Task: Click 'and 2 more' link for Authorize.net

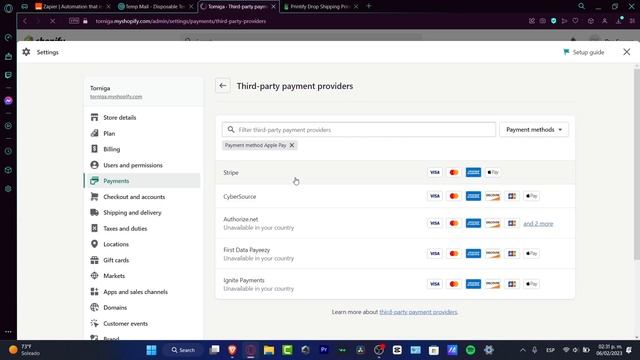Action: coord(538,224)
